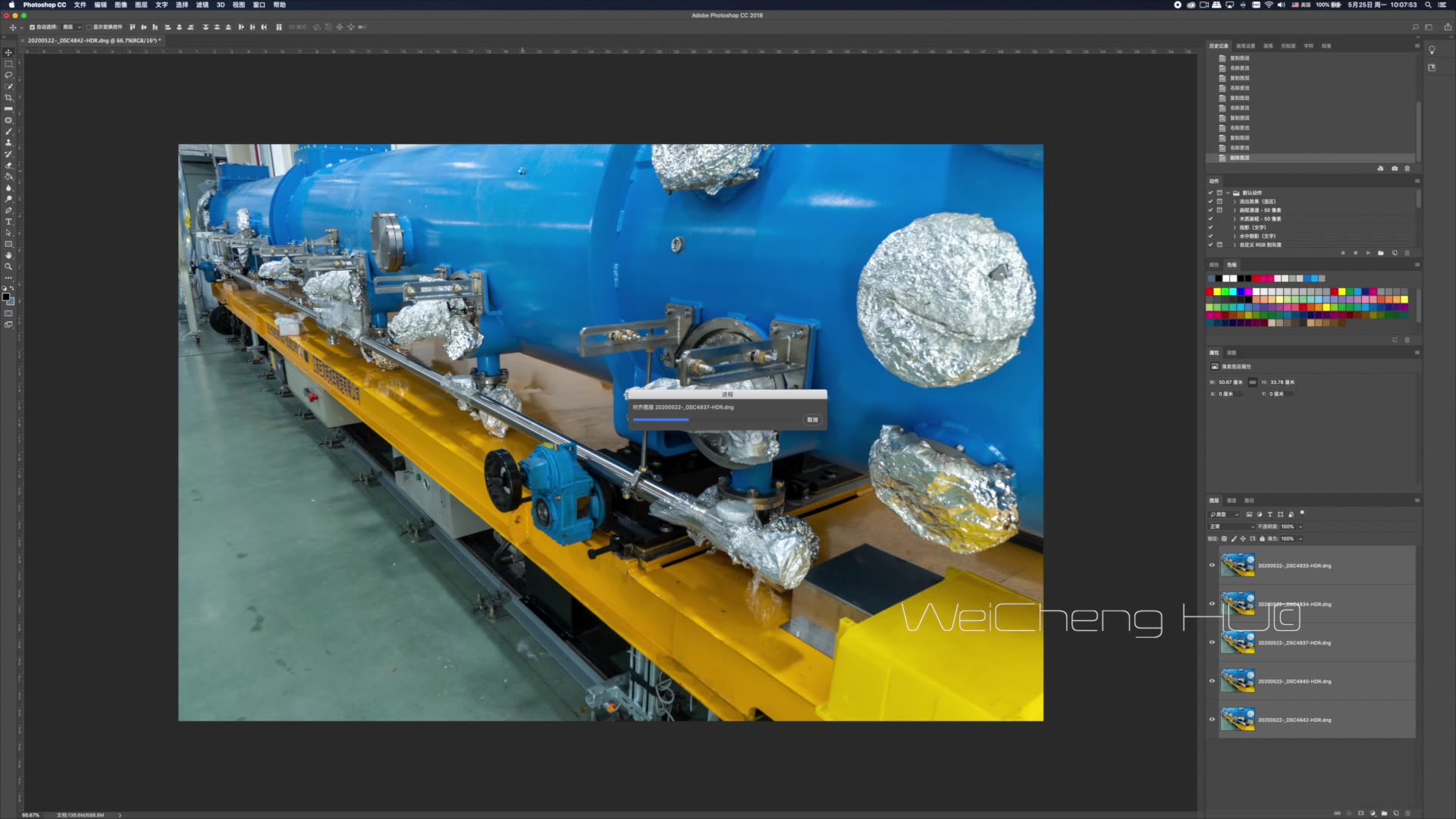Check Show Transform Controls (显示变换控件) checkbox
This screenshot has height=819, width=1456.
(x=89, y=27)
